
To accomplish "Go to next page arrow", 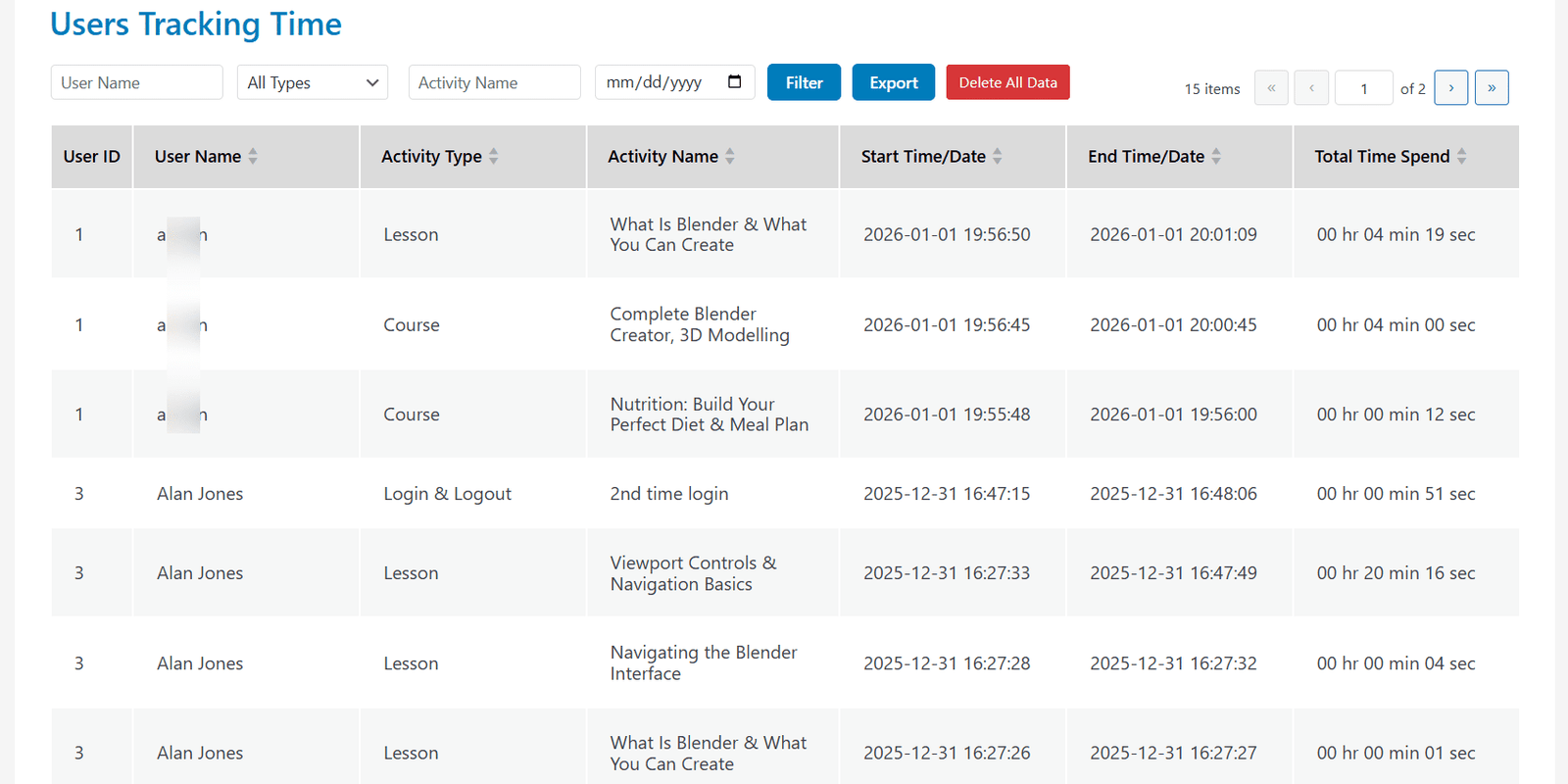I will point(1451,88).
